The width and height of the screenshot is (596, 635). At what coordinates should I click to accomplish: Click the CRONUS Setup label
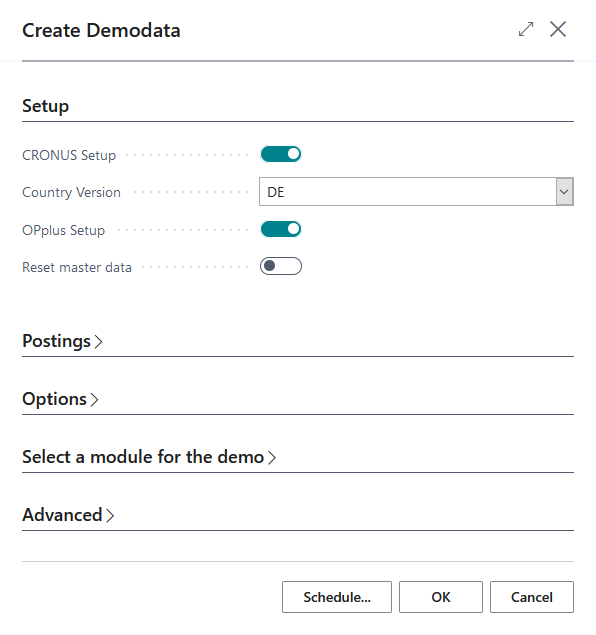click(69, 155)
